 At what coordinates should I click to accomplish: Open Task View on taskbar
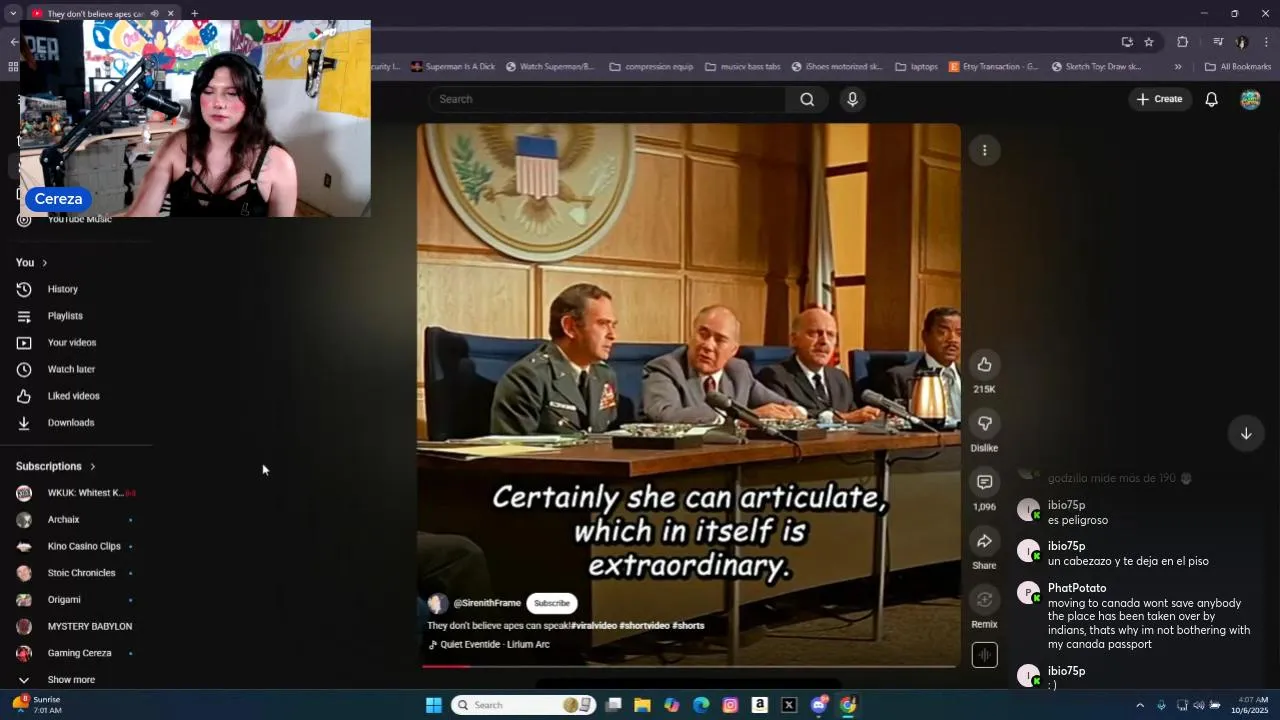613,705
